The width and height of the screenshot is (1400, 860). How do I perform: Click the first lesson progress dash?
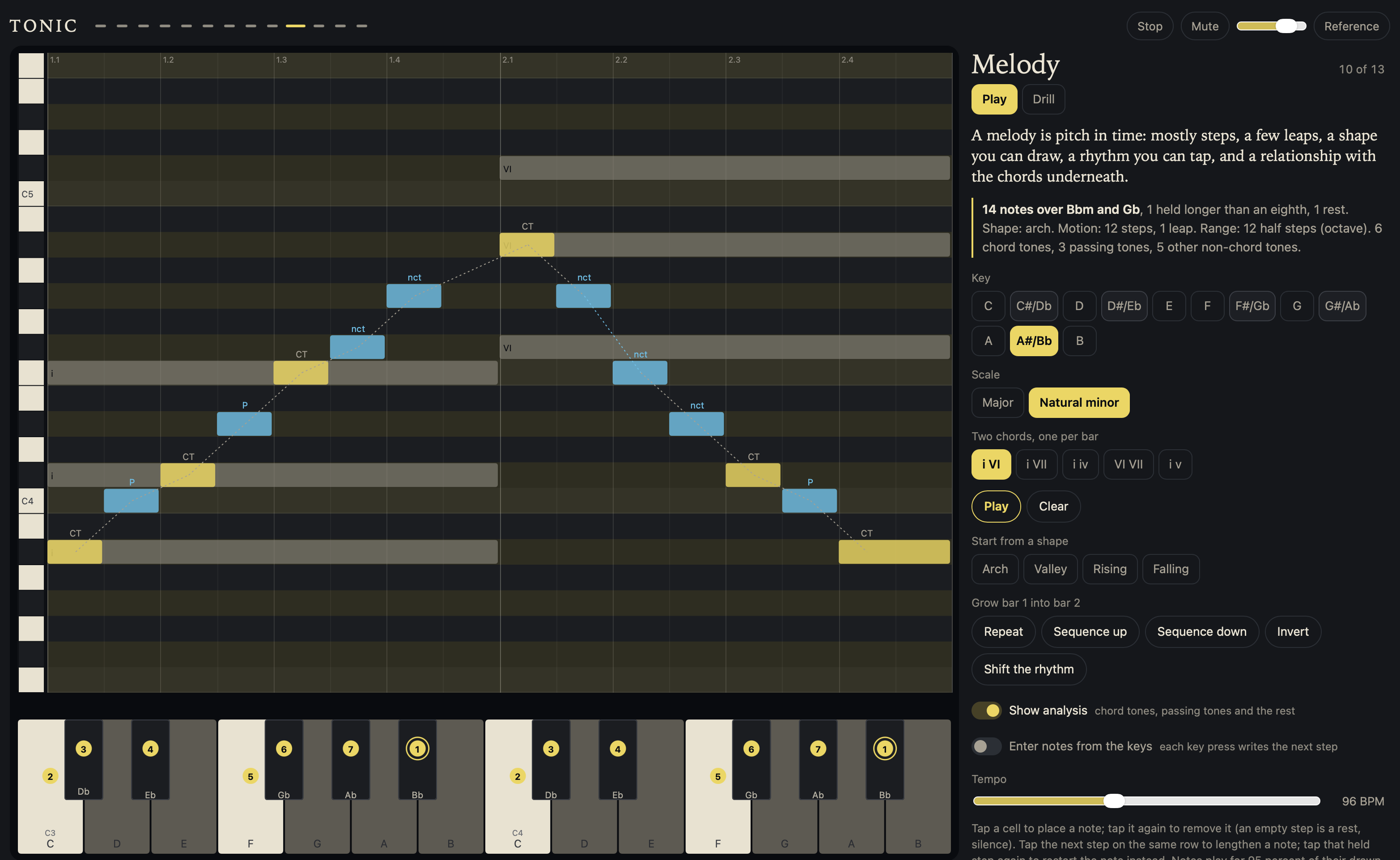point(101,26)
